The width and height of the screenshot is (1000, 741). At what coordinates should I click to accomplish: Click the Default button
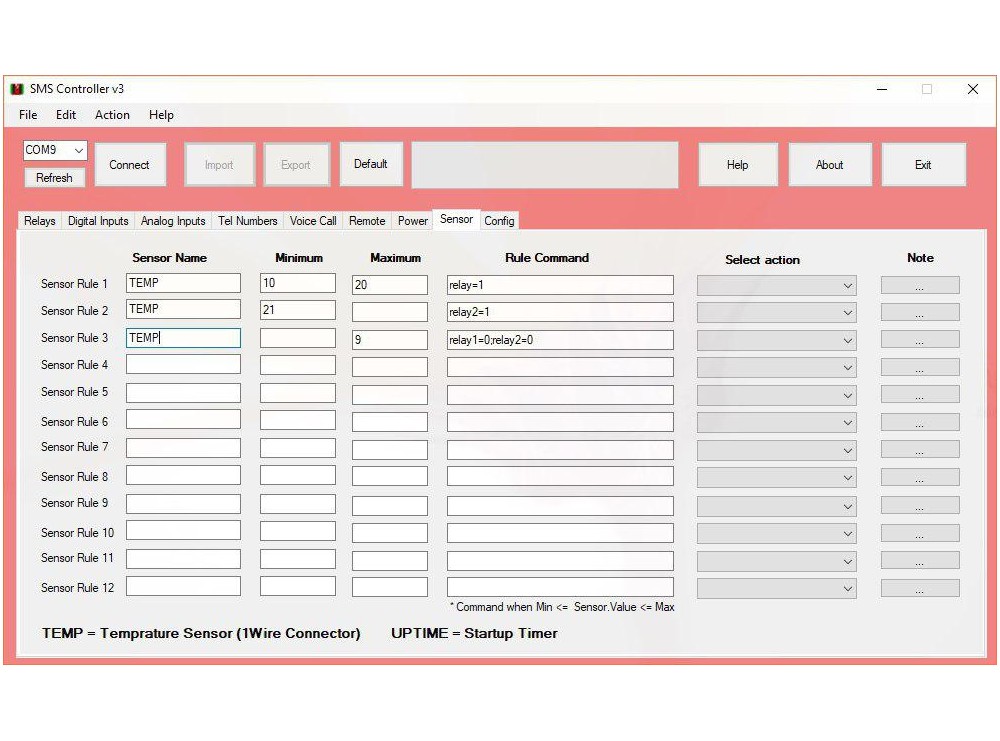tap(371, 164)
